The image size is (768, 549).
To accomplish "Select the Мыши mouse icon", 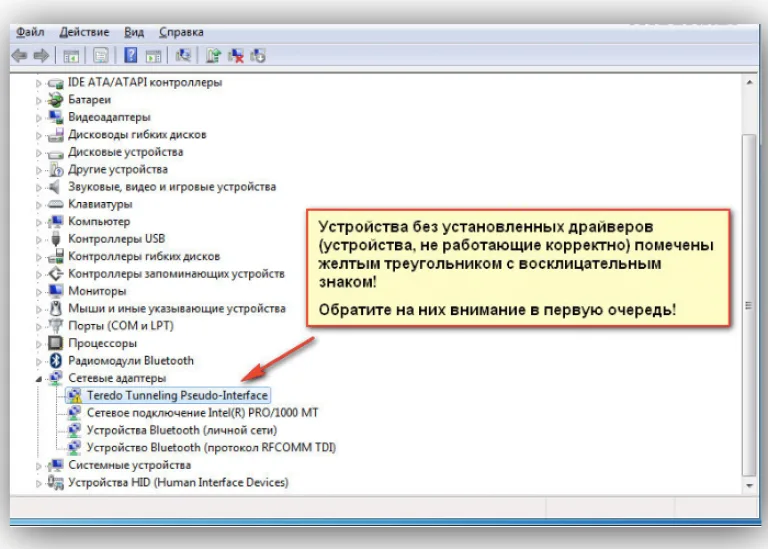I will [55, 309].
